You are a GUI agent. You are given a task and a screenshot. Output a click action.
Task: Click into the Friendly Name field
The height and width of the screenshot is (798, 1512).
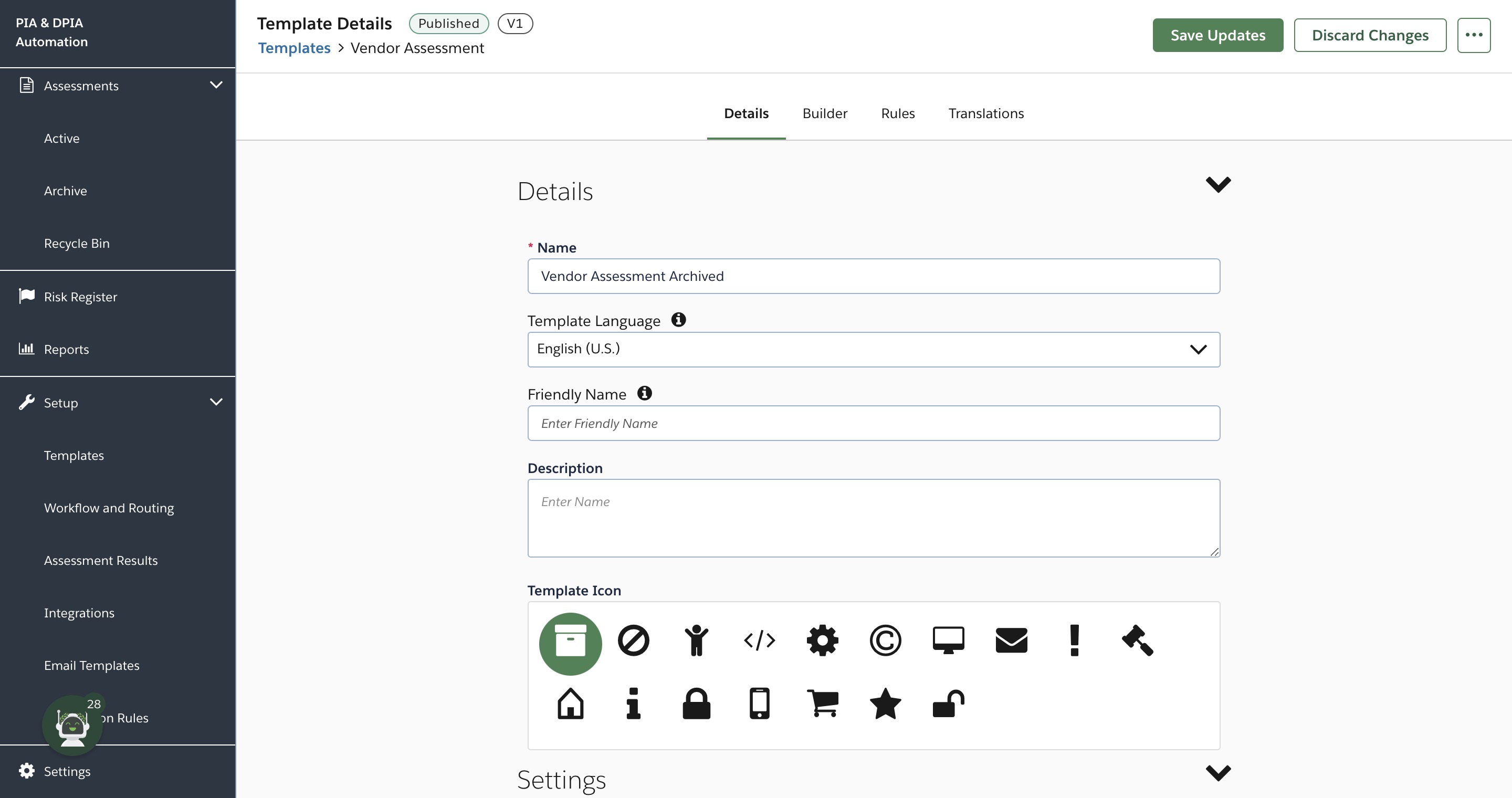click(x=874, y=423)
